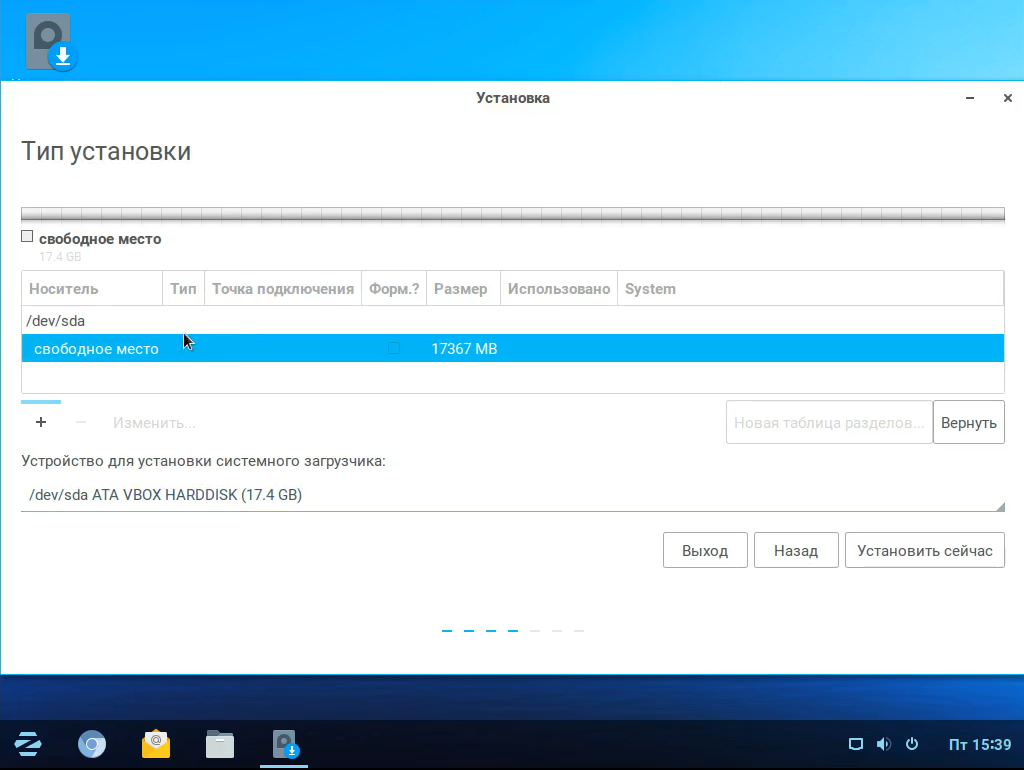Open the Files manager from taskbar
This screenshot has height=770, width=1024.
pyautogui.click(x=220, y=744)
